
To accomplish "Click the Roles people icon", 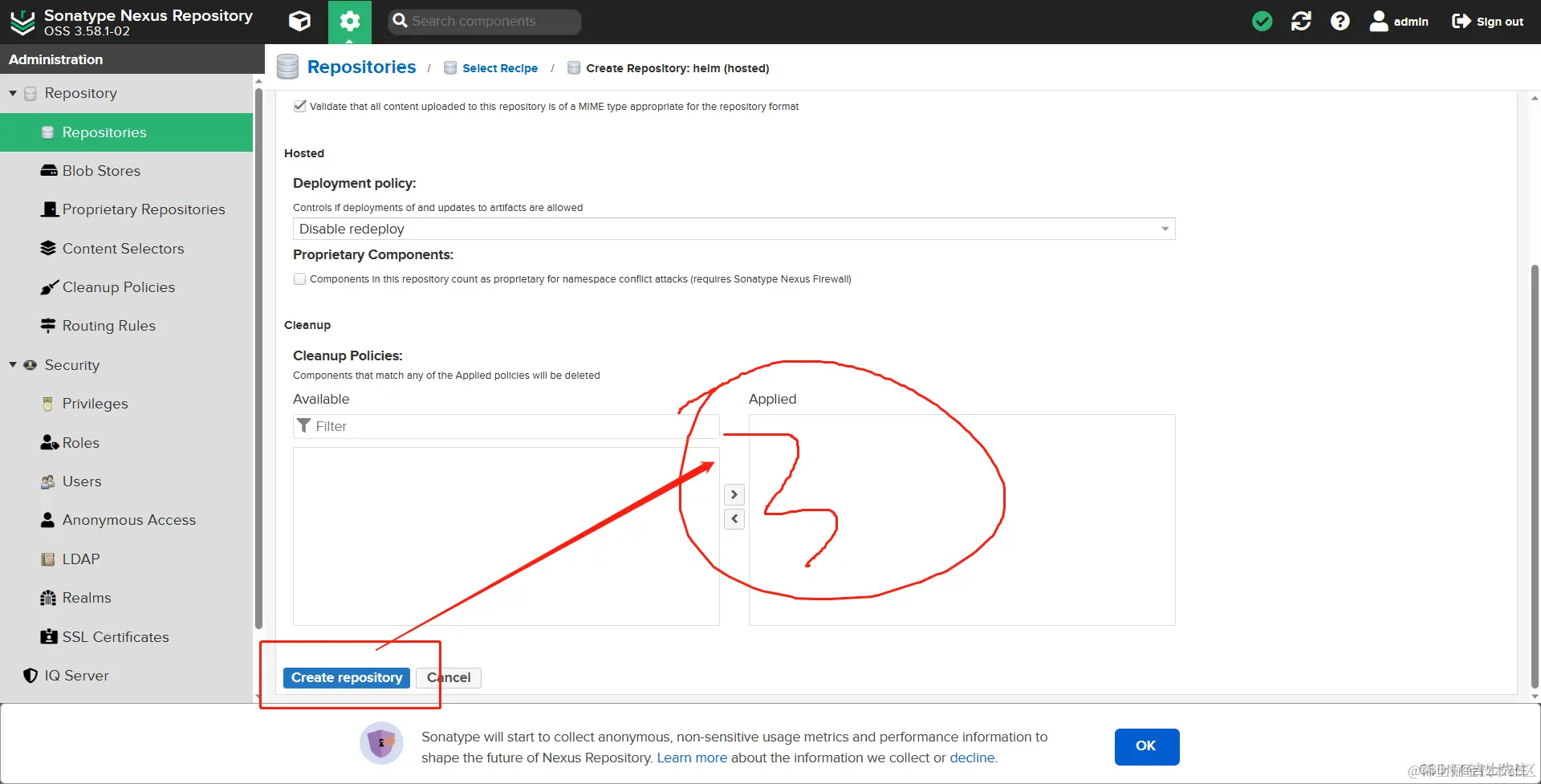I will pos(49,443).
